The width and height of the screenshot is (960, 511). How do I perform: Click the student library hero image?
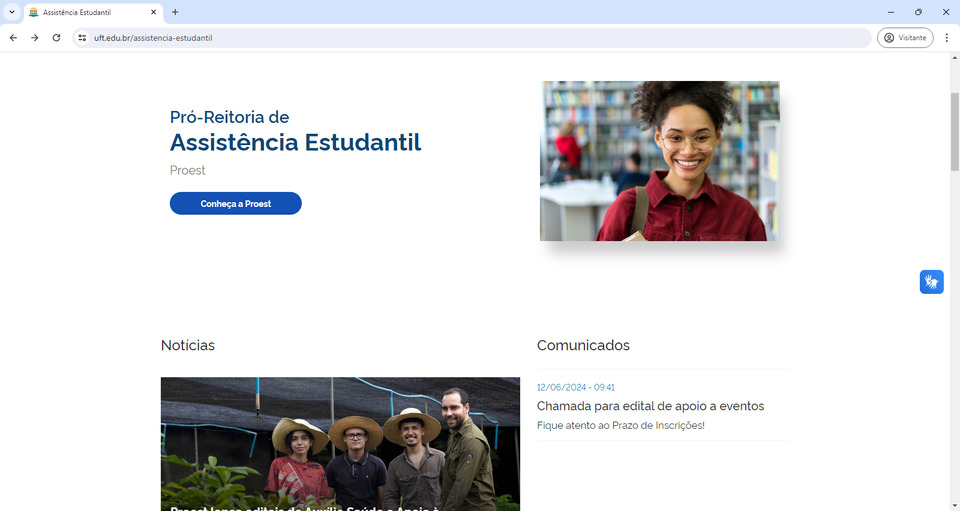[659, 161]
